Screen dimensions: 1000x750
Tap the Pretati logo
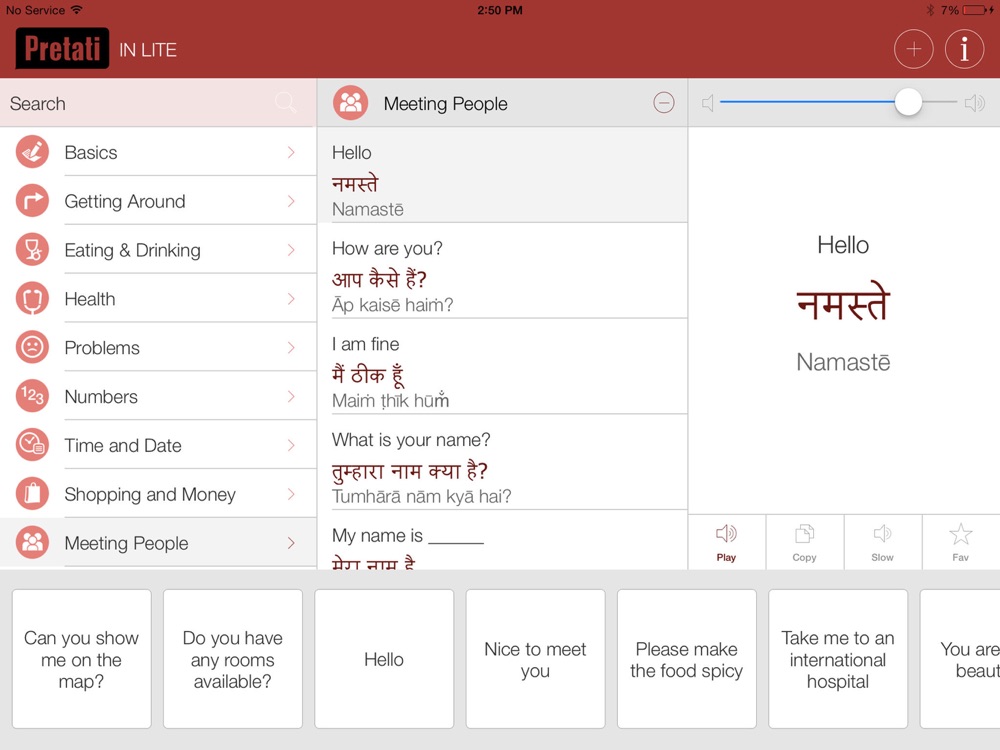tap(62, 48)
